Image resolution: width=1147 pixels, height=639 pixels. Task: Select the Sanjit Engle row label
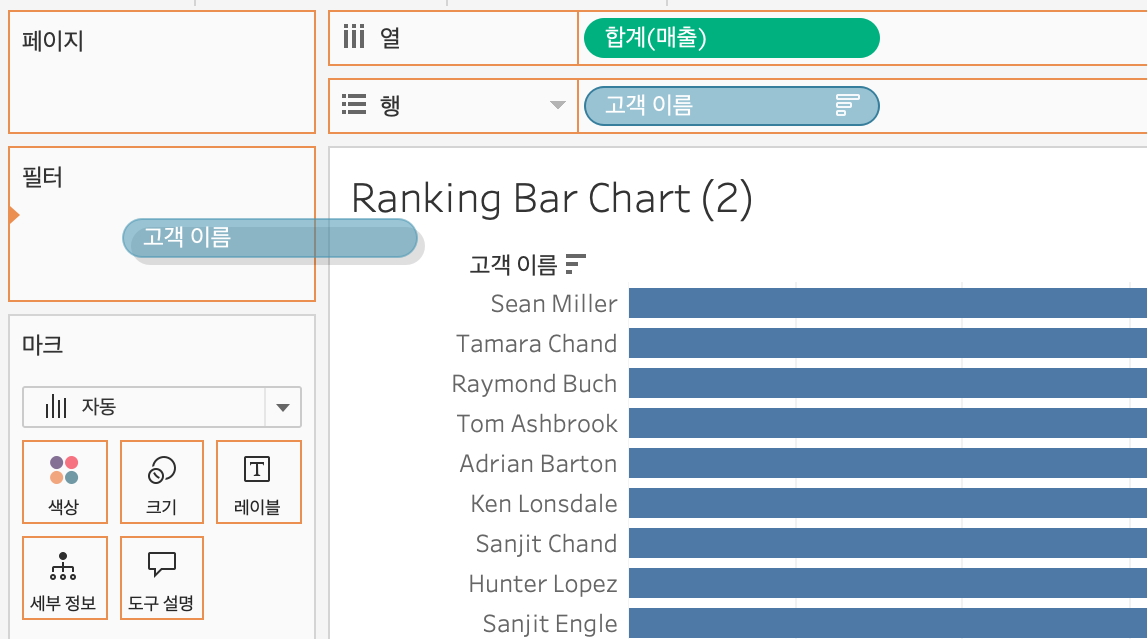click(550, 624)
